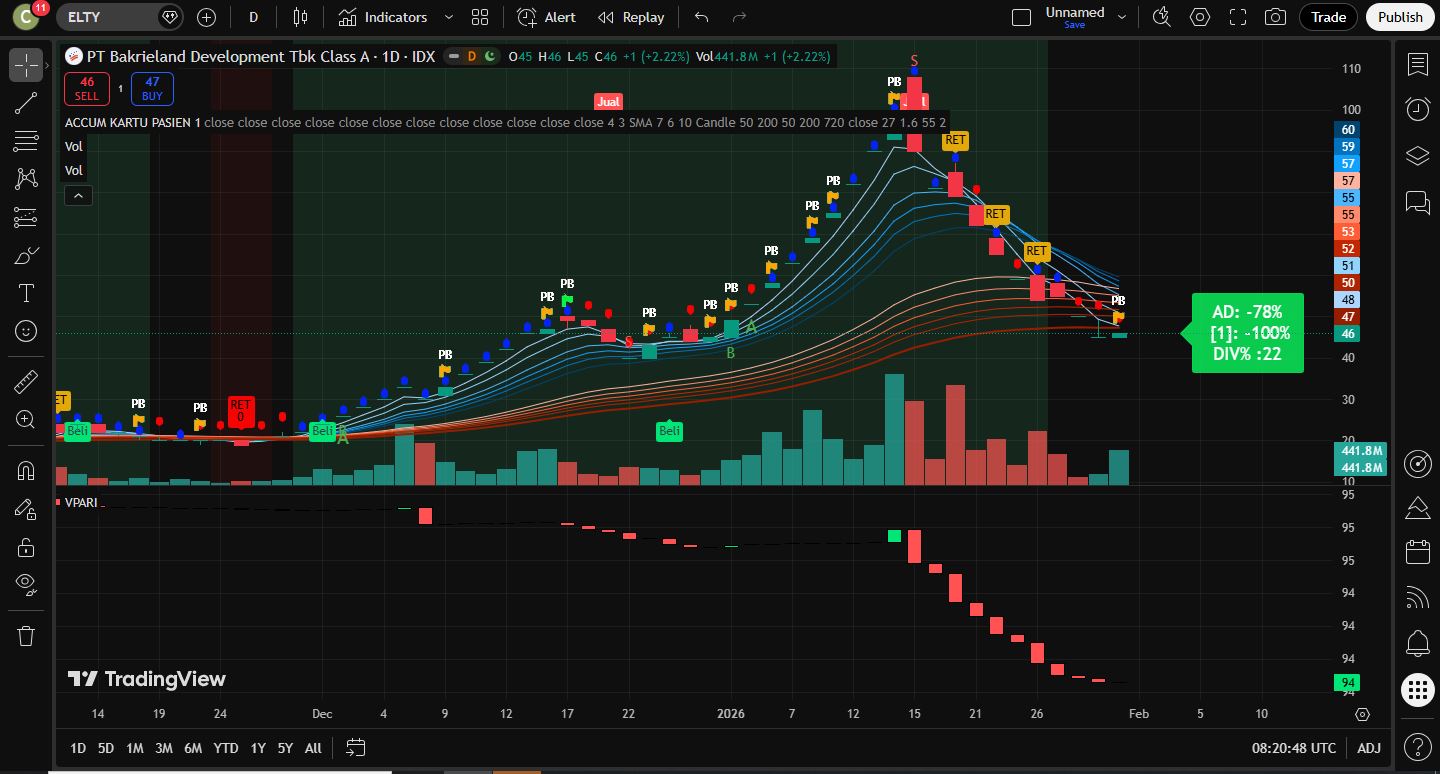Toggle ADJ adjusted data setting

[x=1369, y=748]
